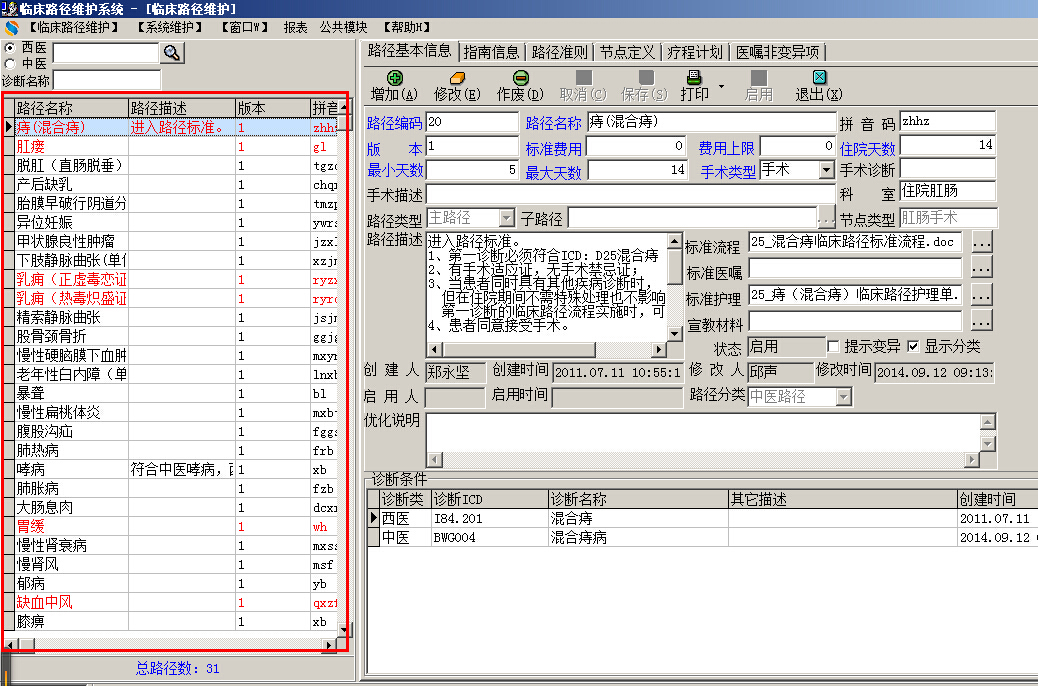Open the 手术类型 dropdown
The image size is (1038, 686).
coord(826,170)
